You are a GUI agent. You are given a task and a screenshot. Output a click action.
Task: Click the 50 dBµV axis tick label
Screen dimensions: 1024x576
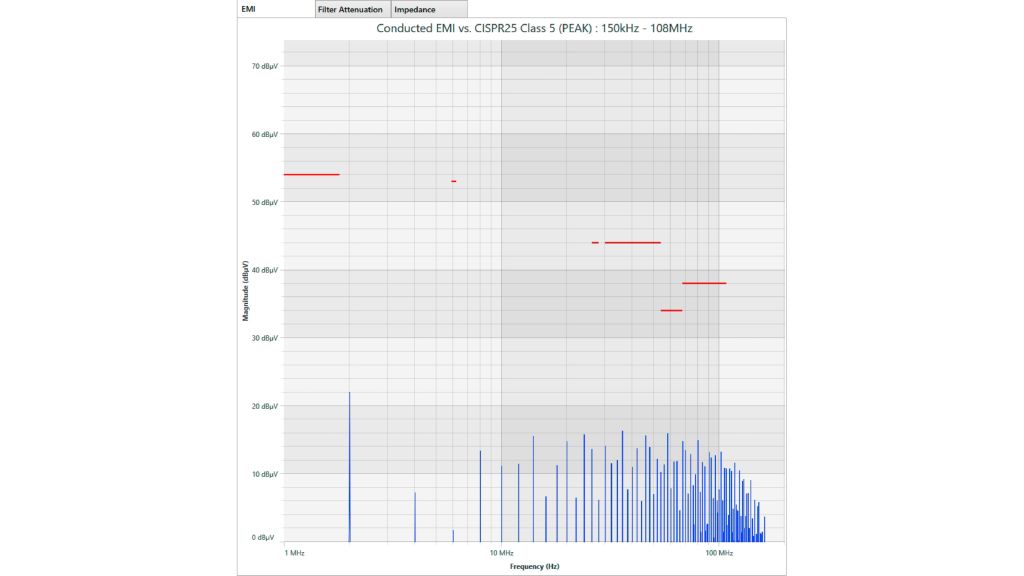264,202
